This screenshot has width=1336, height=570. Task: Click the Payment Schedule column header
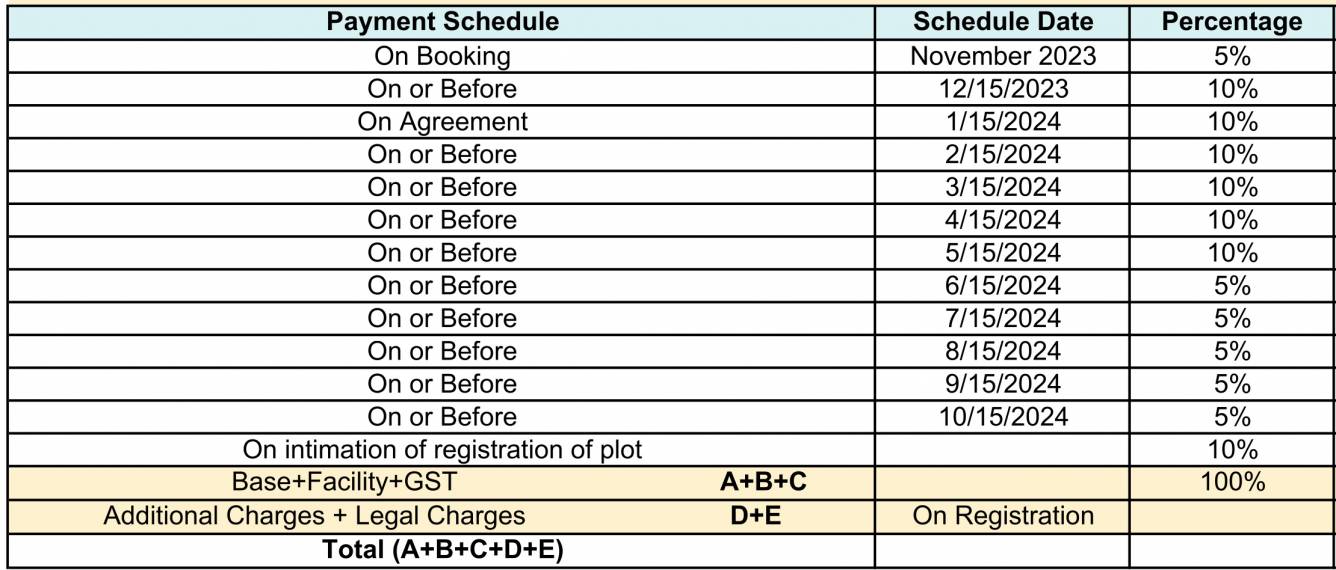point(442,22)
